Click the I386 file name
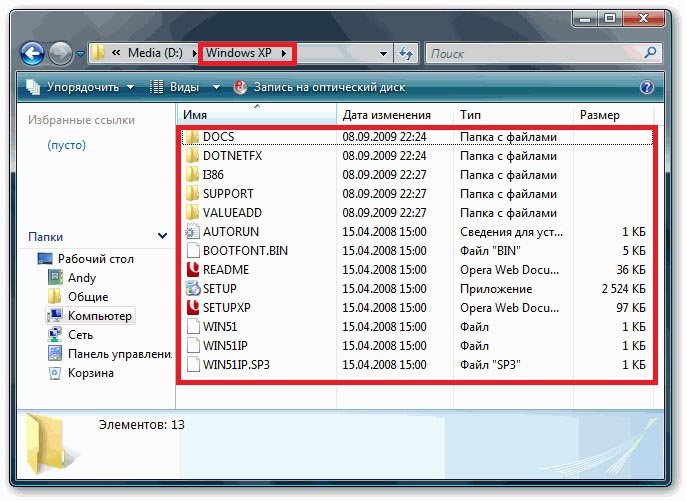This screenshot has height=501, width=686. pyautogui.click(x=213, y=175)
